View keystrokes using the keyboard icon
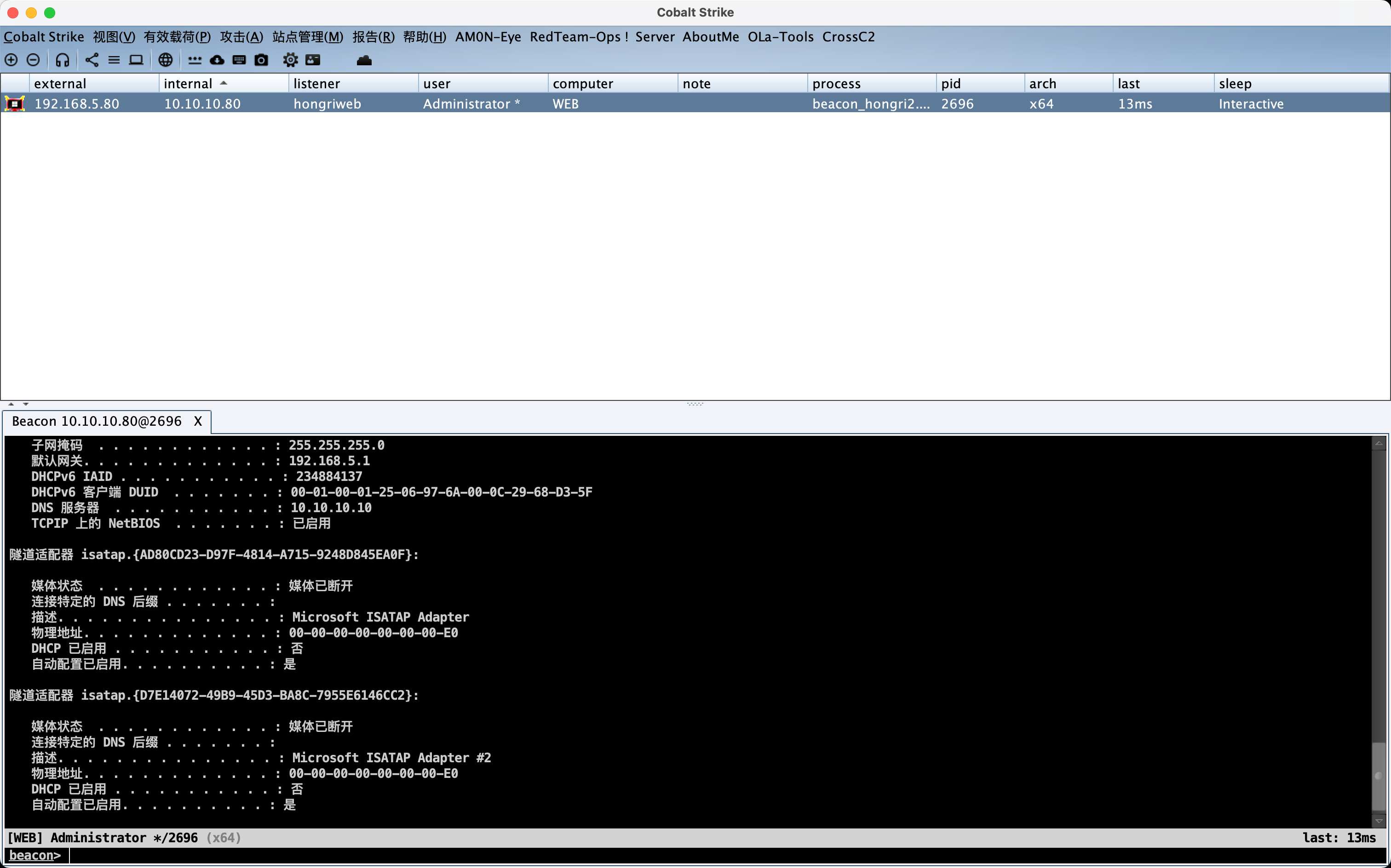The height and width of the screenshot is (868, 1391). [239, 60]
